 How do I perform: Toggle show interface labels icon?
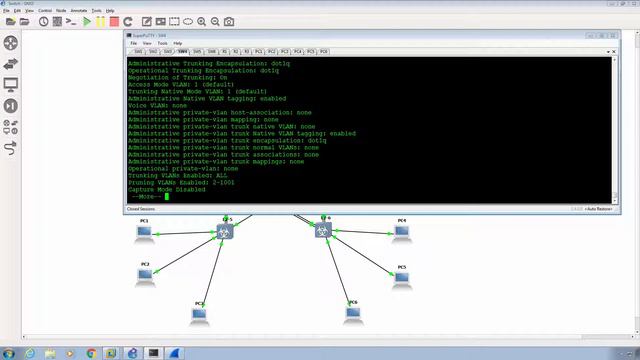pos(57,22)
